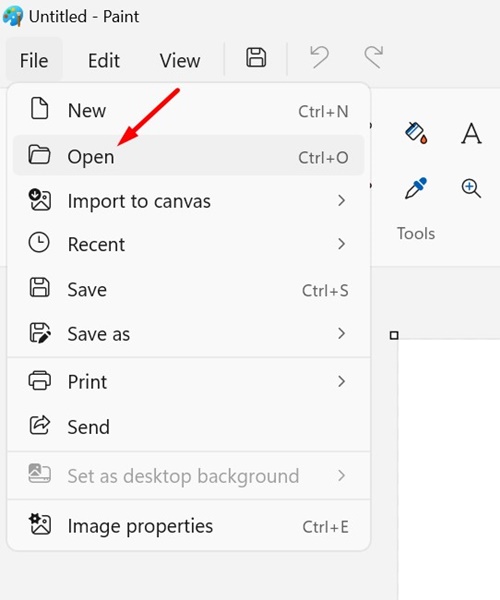Click the Paint app palette icon

(x=13, y=16)
